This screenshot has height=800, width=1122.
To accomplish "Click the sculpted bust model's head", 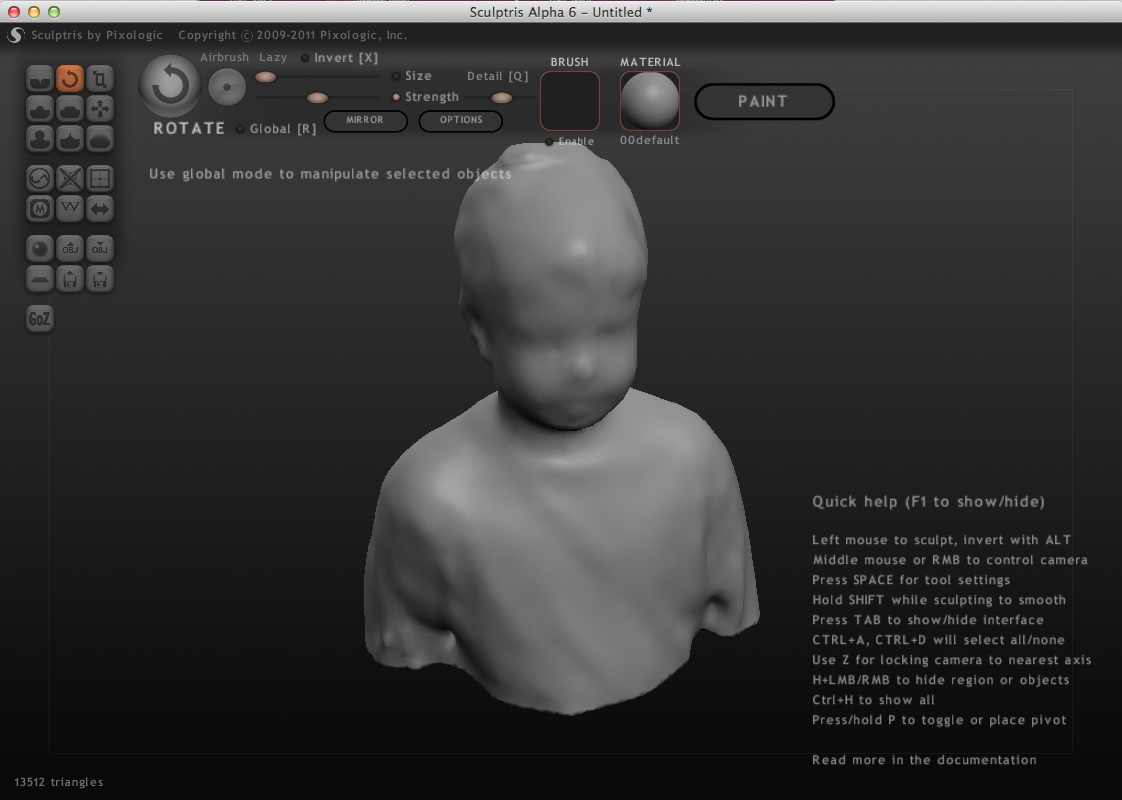I will coord(551,286).
